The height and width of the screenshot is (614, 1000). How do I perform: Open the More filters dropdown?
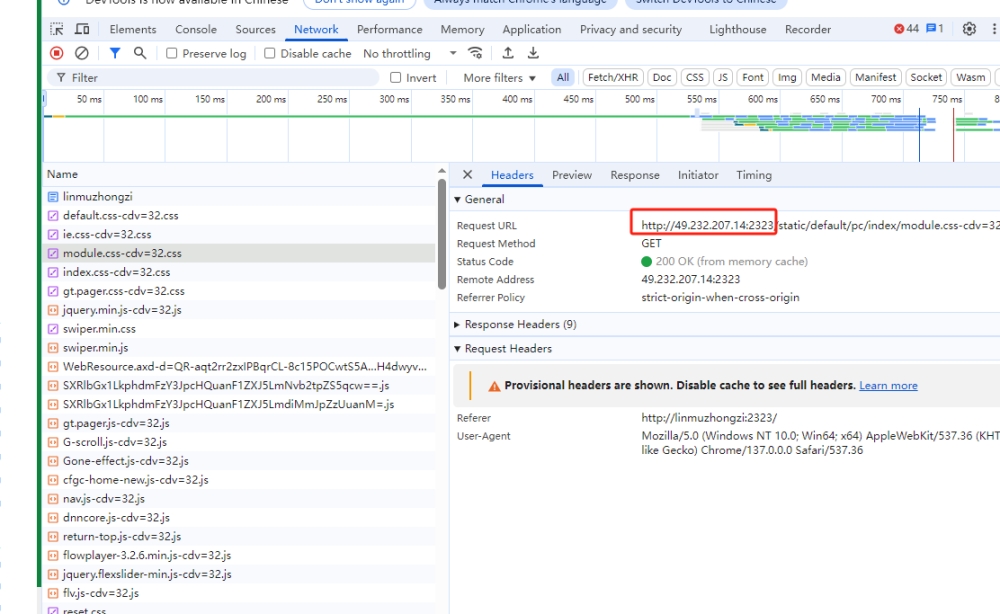(499, 78)
